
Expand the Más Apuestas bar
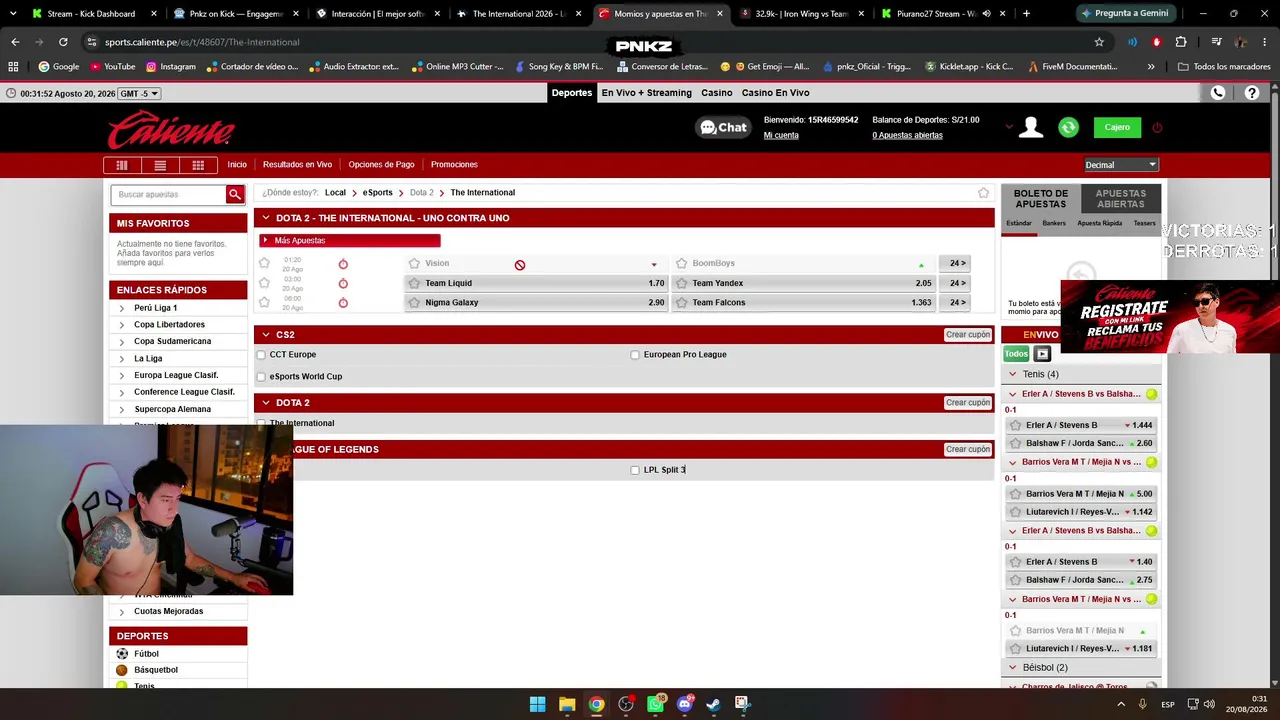click(350, 241)
